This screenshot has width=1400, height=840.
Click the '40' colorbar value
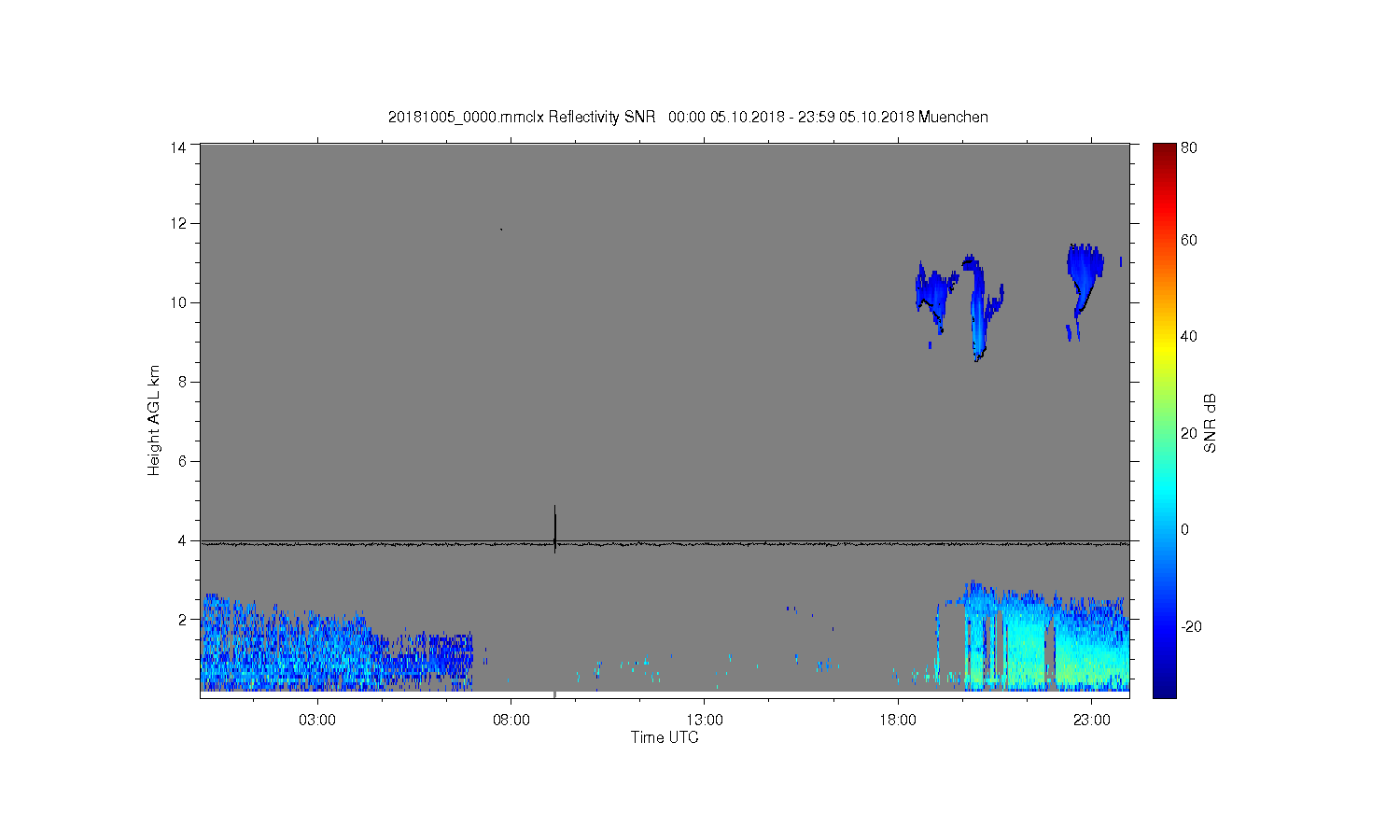1189,337
